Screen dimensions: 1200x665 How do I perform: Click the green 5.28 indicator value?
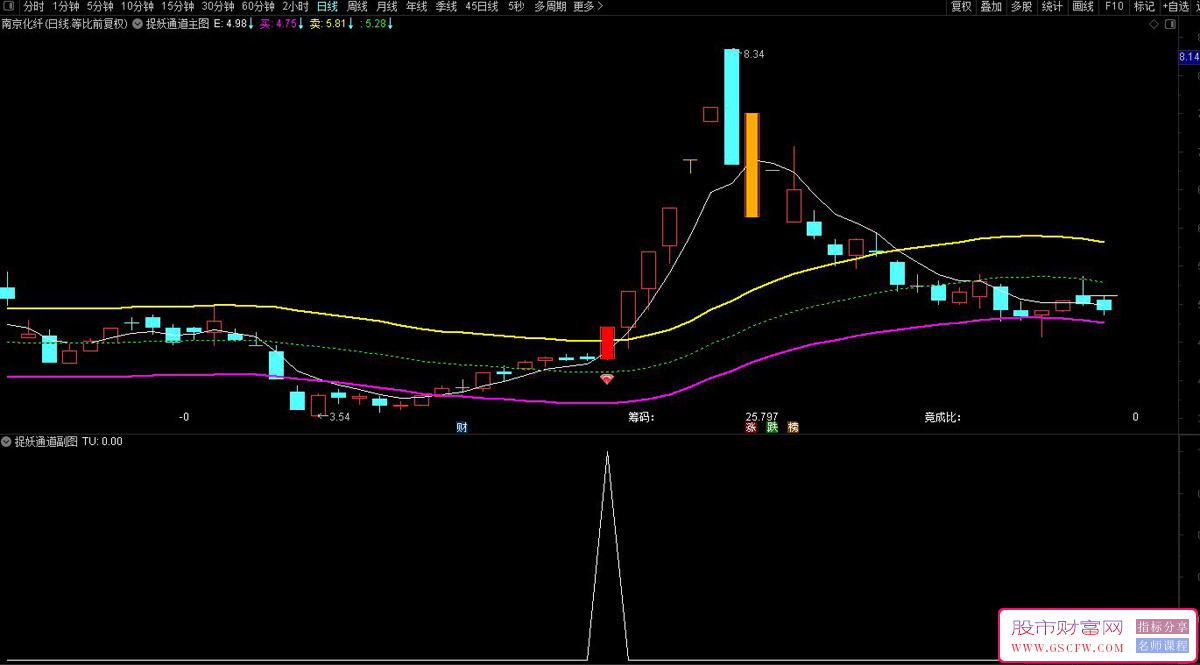(x=375, y=23)
